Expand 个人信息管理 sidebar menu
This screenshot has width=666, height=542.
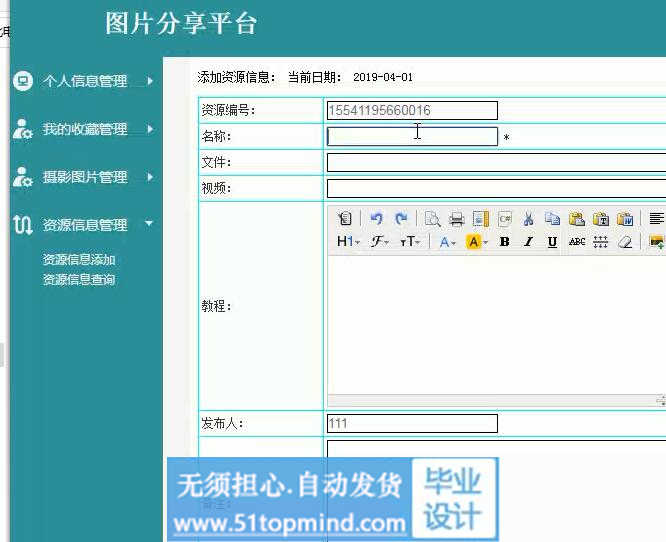[x=84, y=81]
